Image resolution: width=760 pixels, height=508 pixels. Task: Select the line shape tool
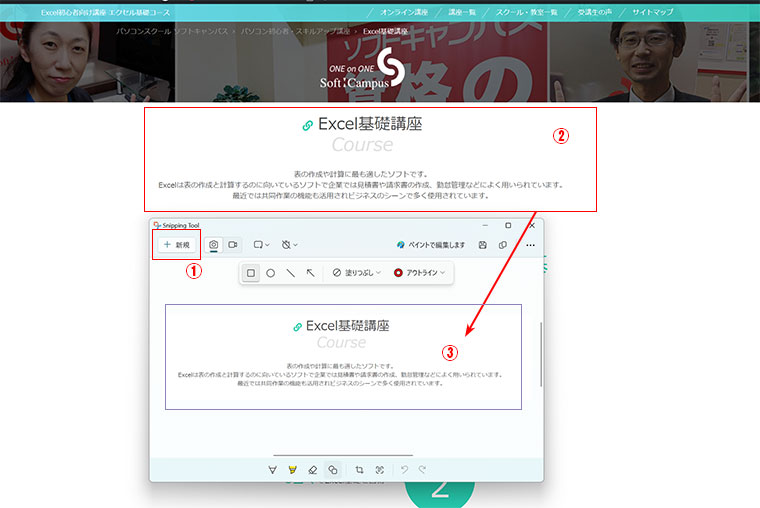[290, 273]
